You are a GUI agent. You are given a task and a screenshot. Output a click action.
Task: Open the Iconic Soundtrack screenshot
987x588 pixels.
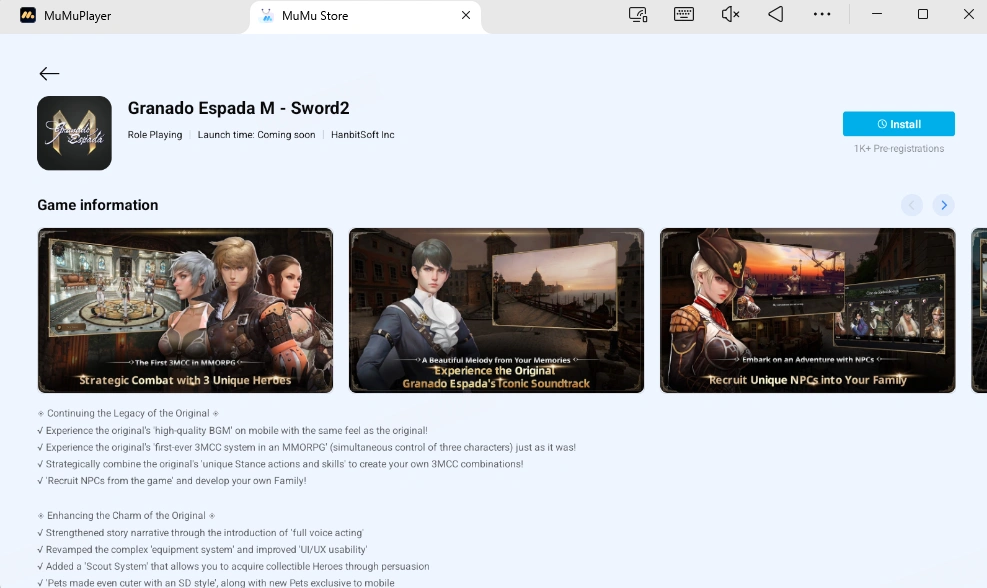(x=496, y=310)
